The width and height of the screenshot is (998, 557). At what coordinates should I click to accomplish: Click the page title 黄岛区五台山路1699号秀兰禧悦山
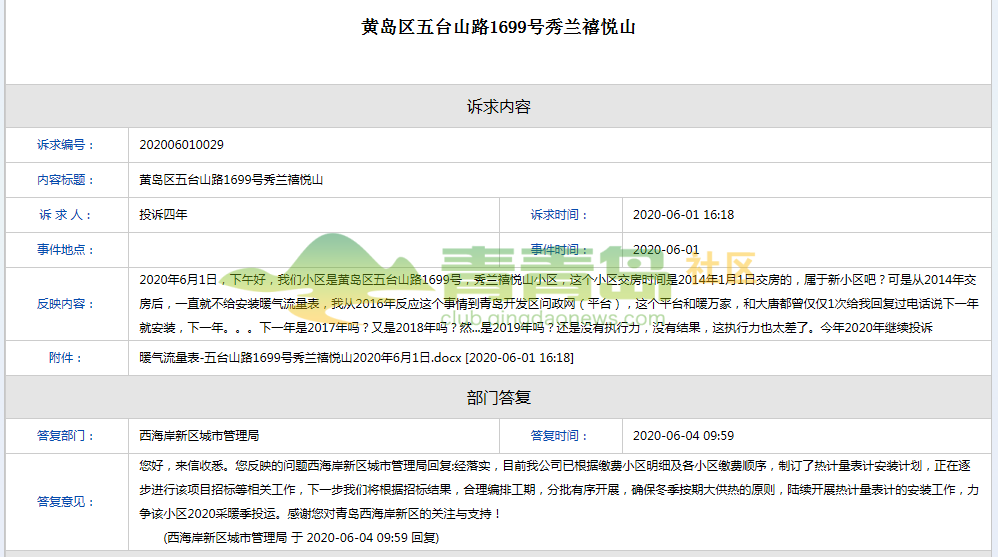[x=498, y=27]
